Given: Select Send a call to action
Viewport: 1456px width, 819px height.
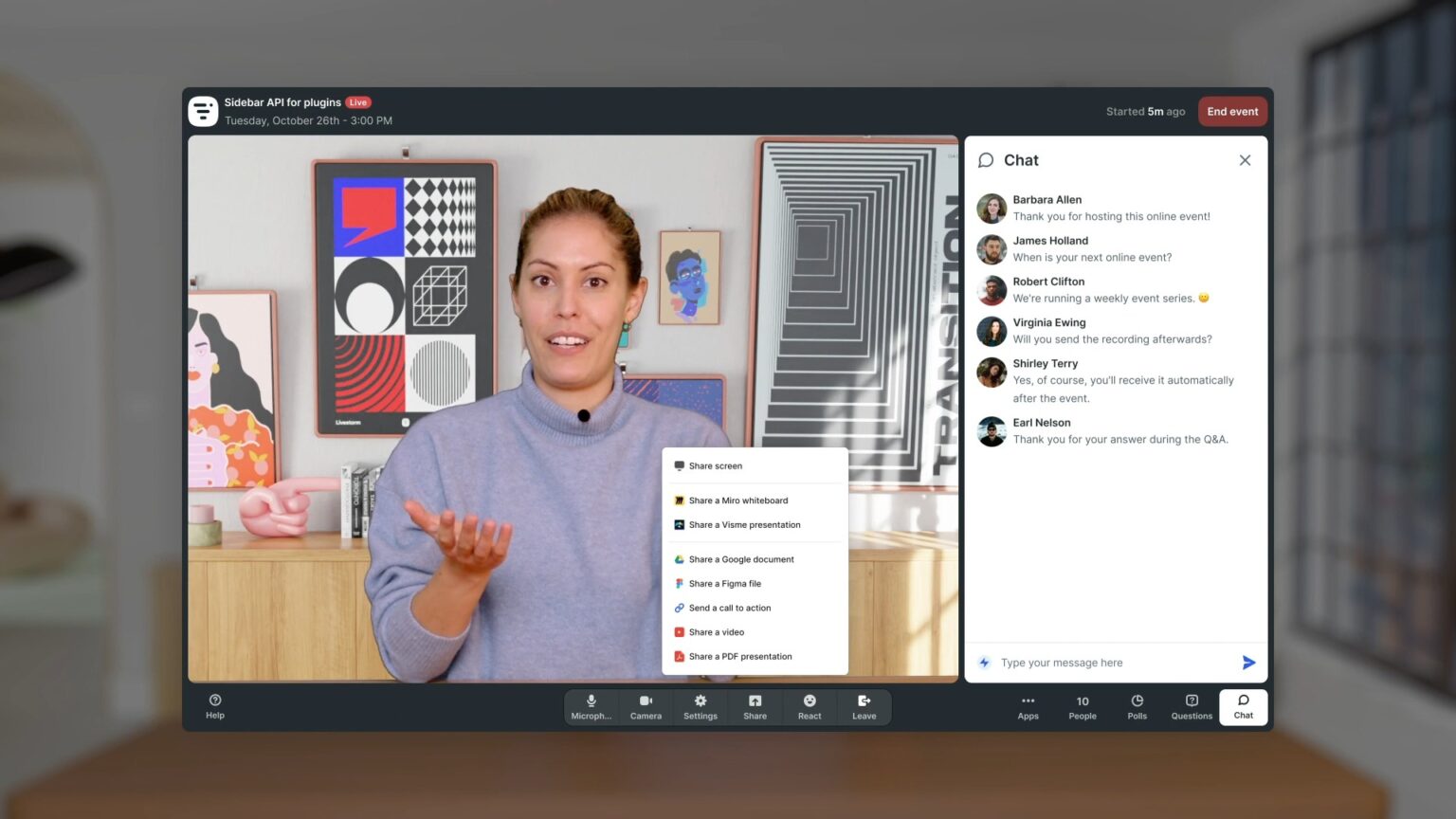Looking at the screenshot, I should 729,608.
